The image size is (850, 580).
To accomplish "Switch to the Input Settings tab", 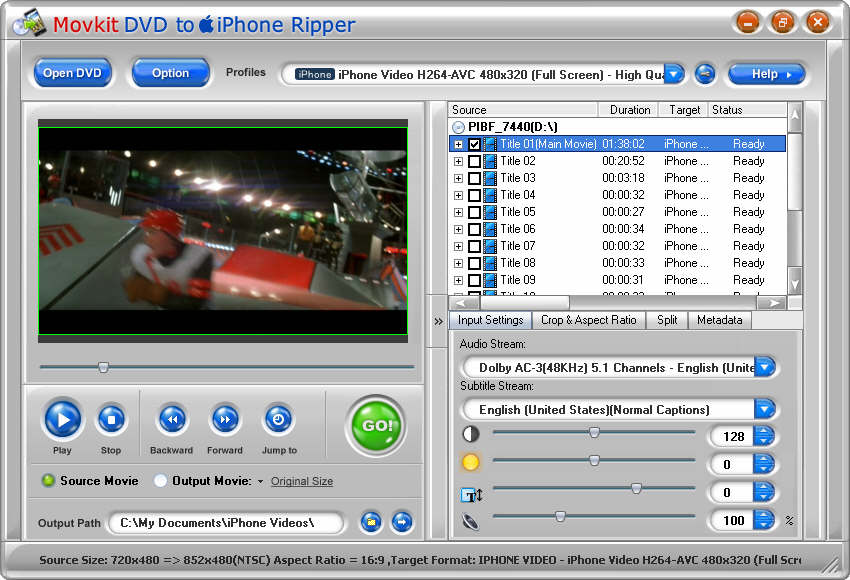I will [490, 320].
